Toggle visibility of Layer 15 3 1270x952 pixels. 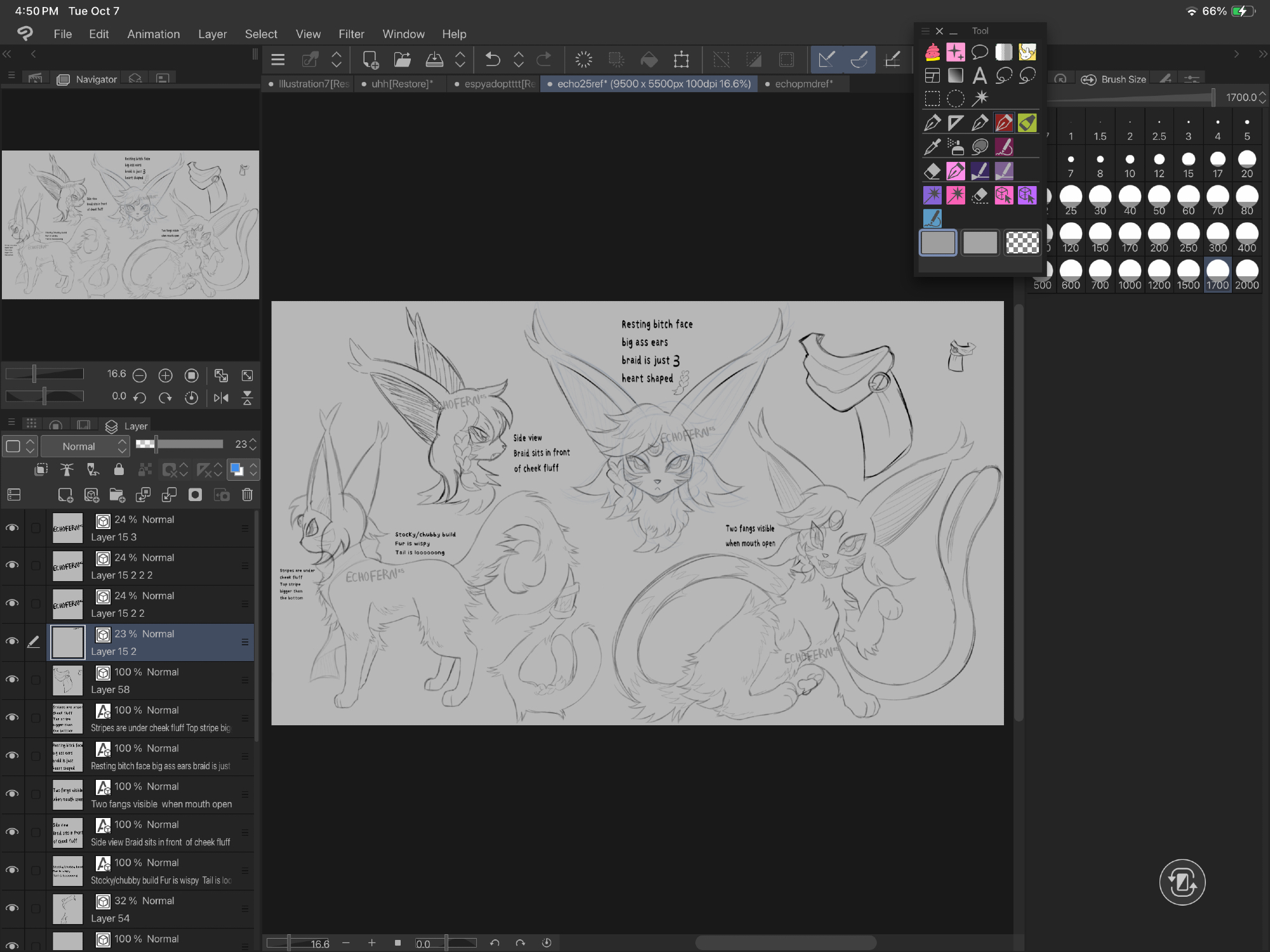pos(12,528)
